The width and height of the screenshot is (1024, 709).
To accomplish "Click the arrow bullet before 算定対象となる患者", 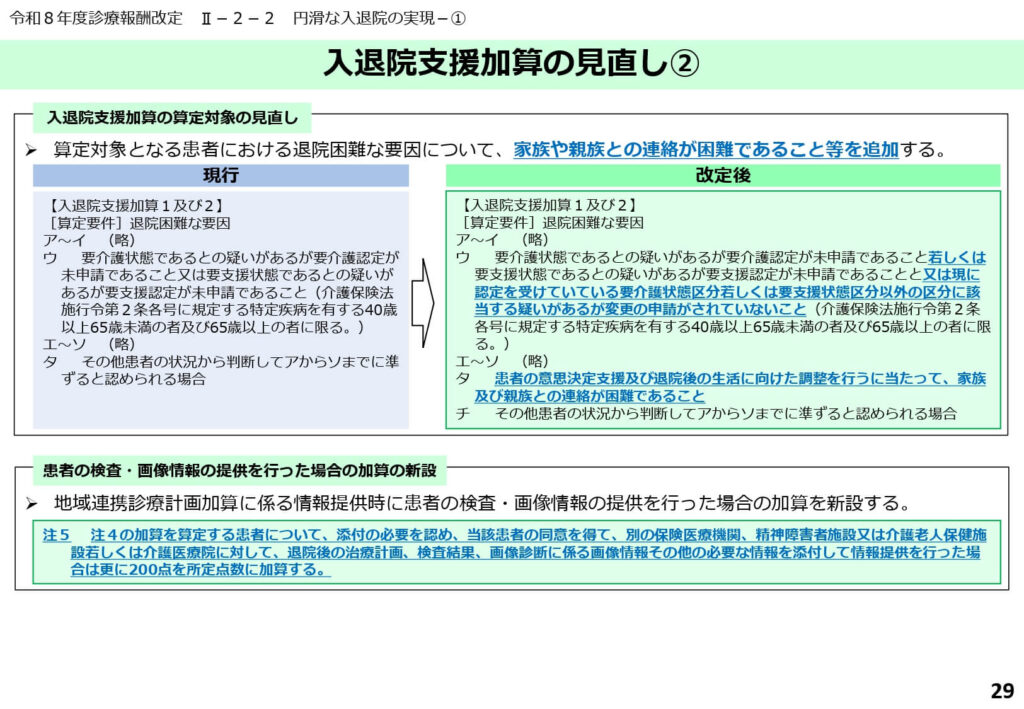I will coord(31,150).
